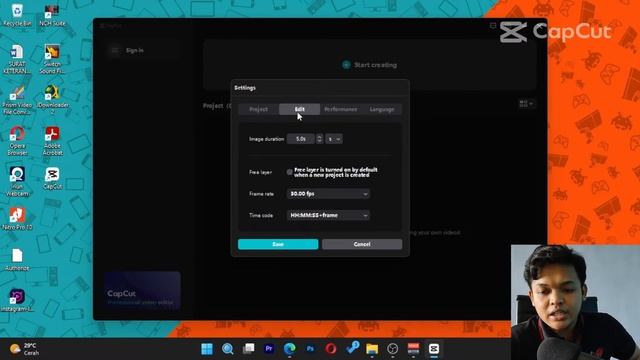
Task: Open taskbar Search
Action: (x=227, y=349)
